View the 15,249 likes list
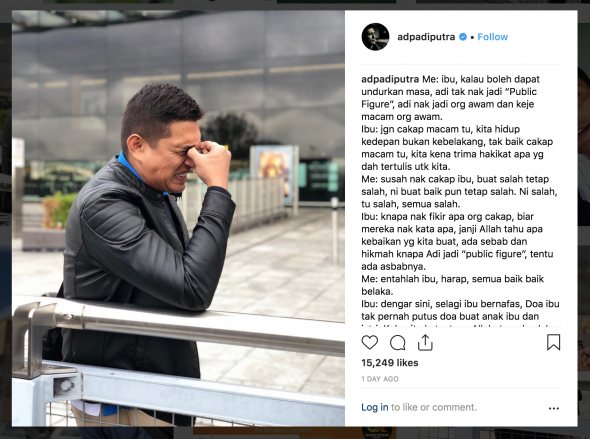This screenshot has height=439, width=590. (x=389, y=363)
